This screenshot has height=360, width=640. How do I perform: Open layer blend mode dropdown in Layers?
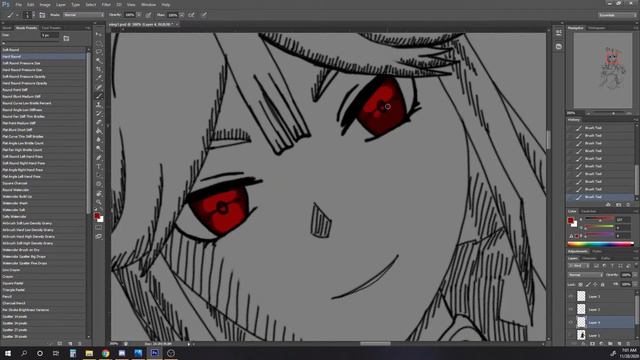(x=586, y=275)
